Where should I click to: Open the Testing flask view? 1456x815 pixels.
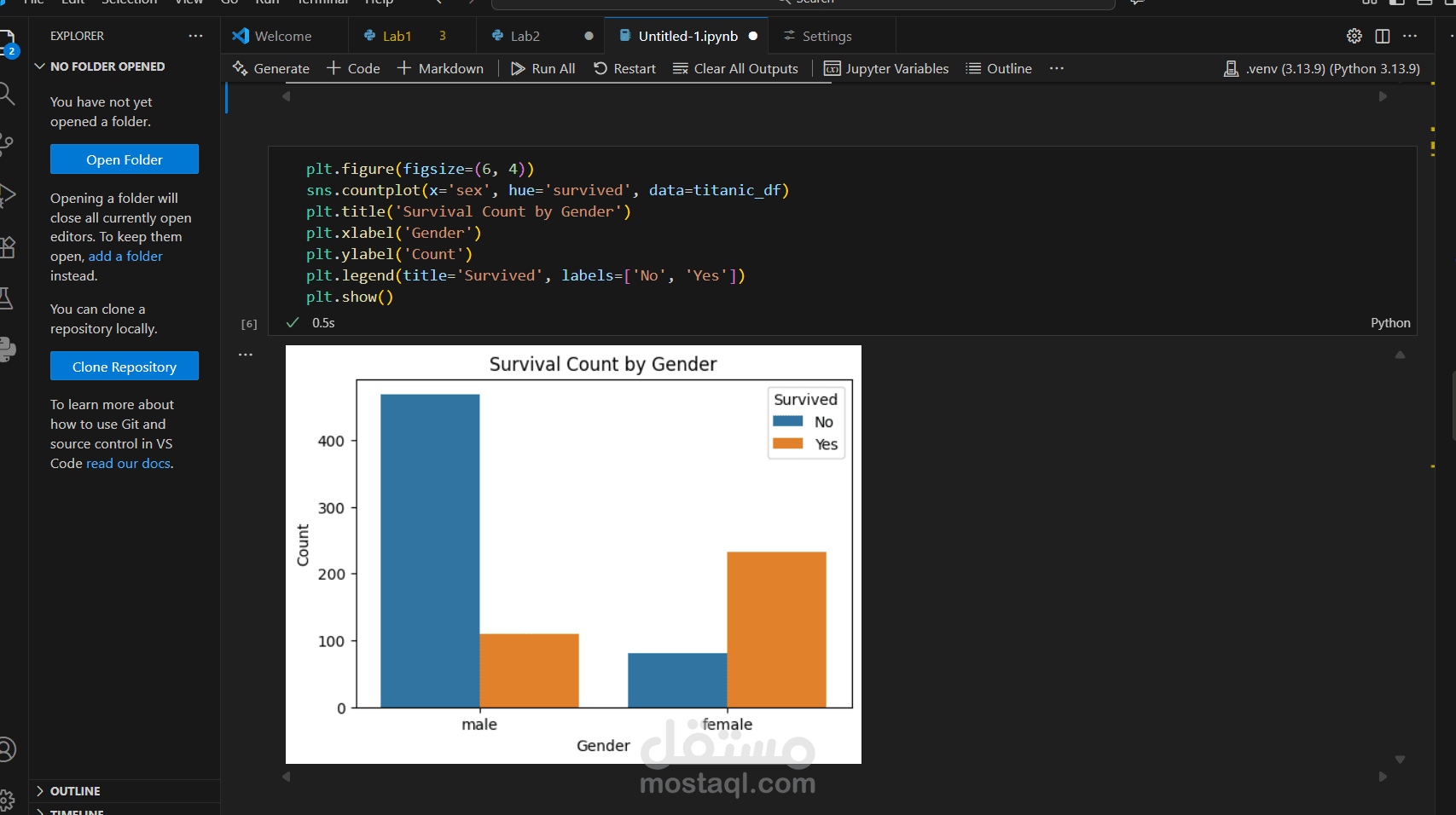coord(7,298)
